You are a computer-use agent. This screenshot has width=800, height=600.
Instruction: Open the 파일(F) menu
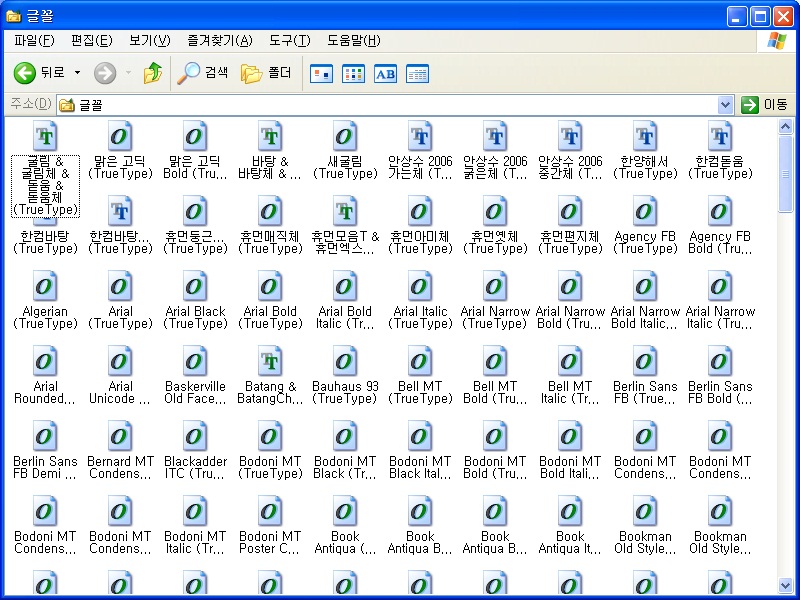coord(34,40)
